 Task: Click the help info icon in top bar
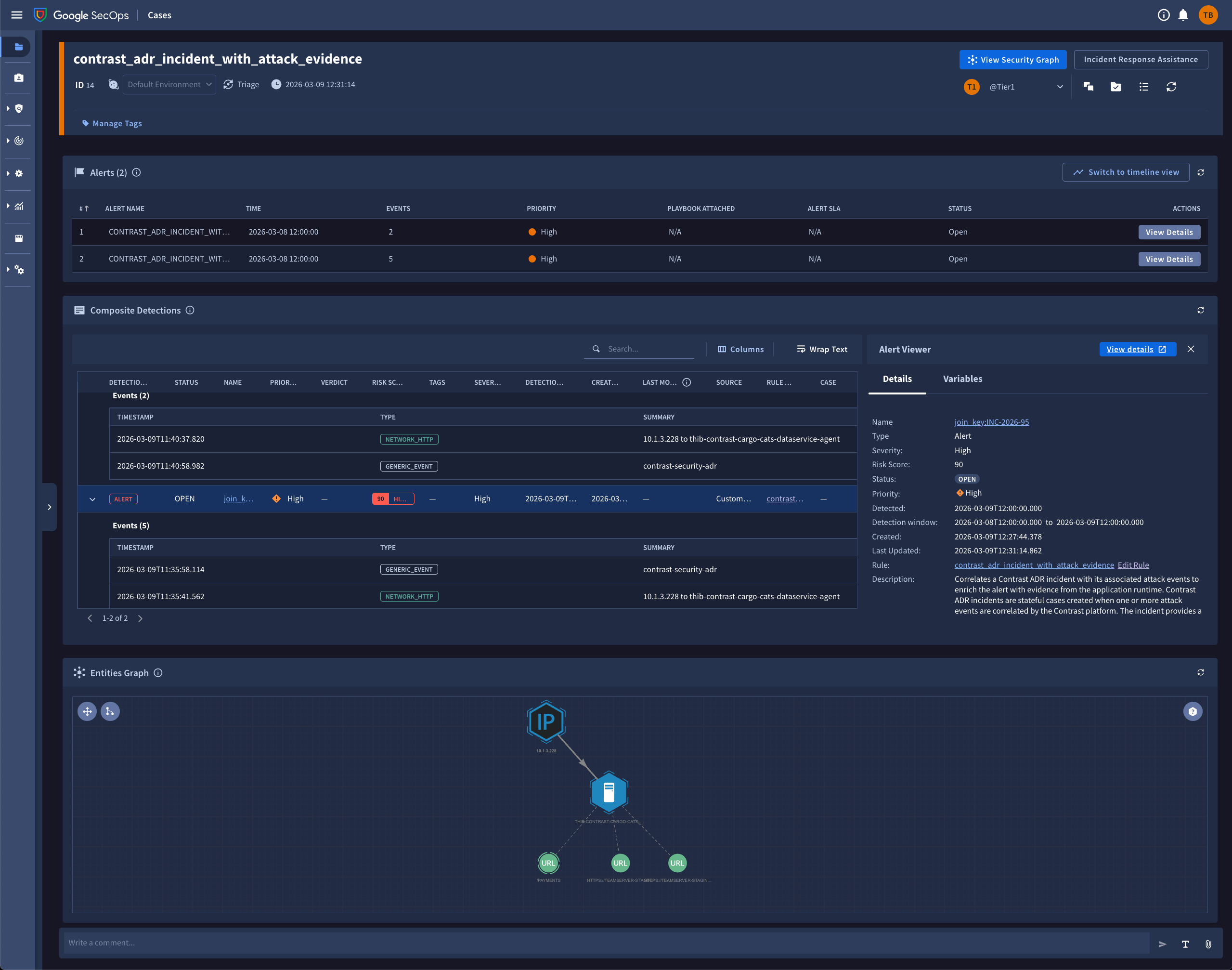[x=1163, y=15]
